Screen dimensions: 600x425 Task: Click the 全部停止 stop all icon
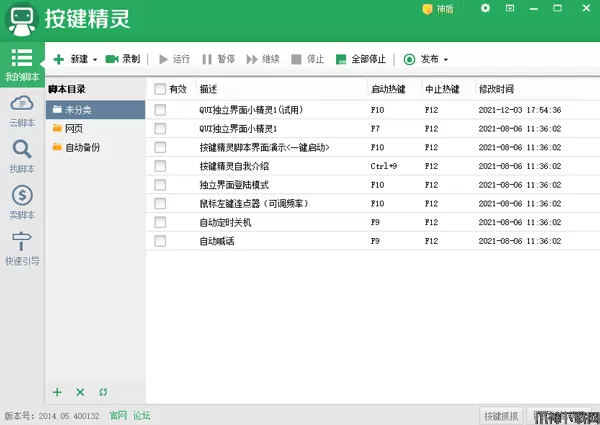point(342,60)
